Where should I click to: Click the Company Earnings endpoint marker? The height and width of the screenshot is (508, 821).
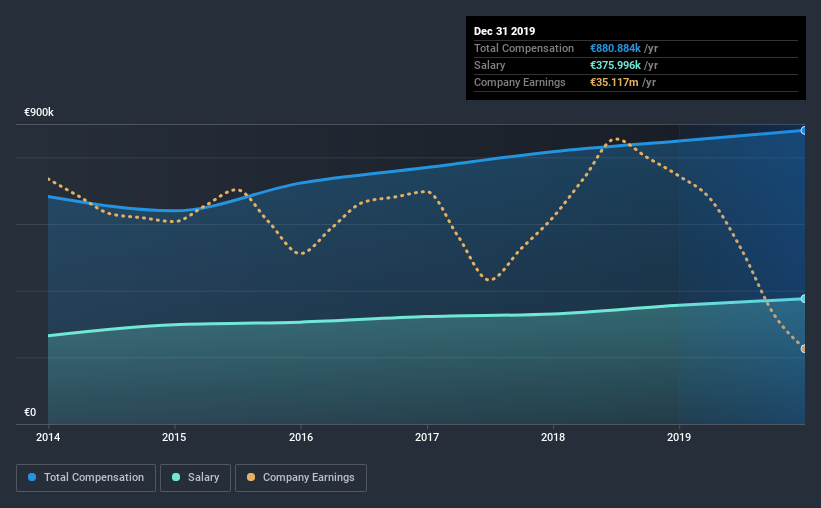tap(803, 349)
